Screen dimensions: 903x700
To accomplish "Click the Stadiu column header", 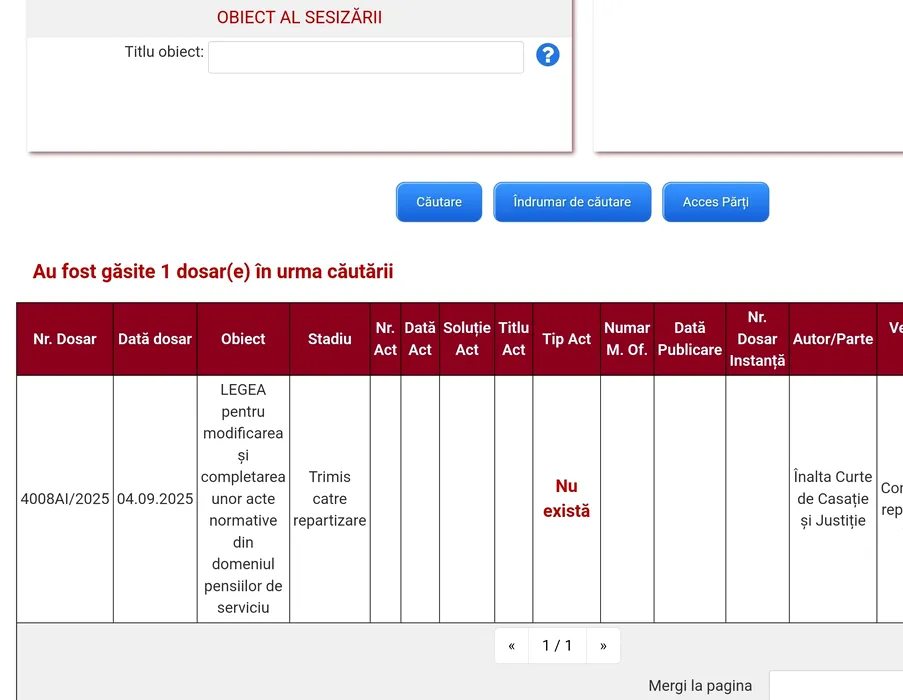I will [x=330, y=339].
